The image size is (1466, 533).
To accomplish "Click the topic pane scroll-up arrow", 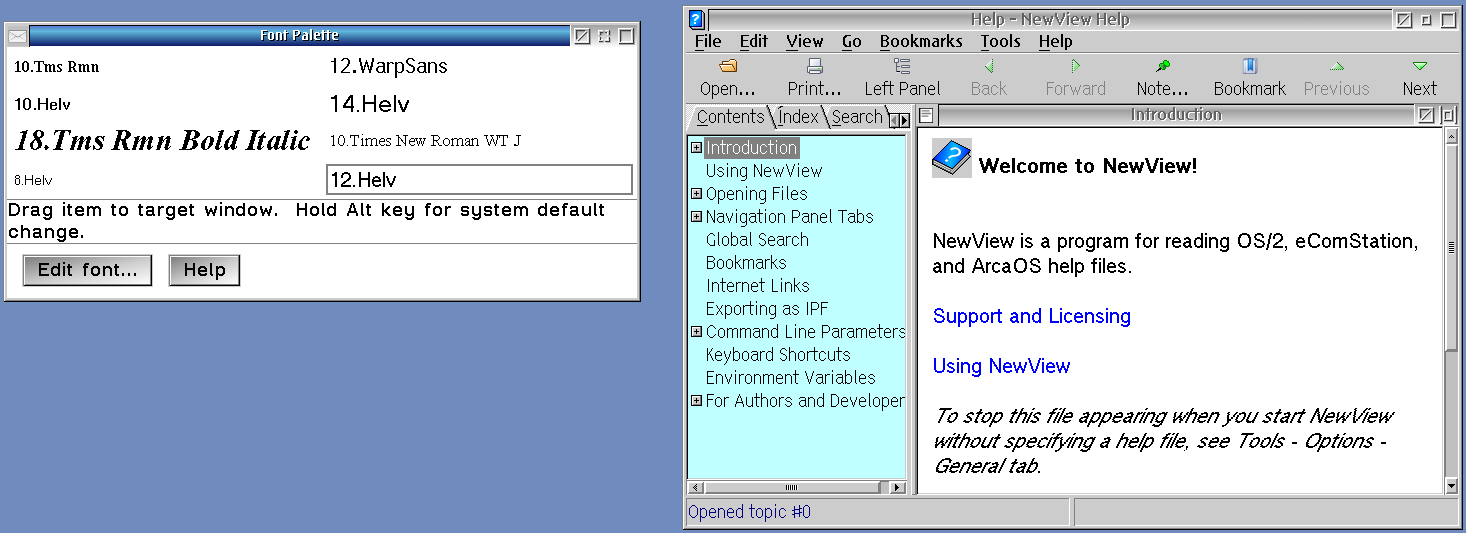I will [1452, 136].
